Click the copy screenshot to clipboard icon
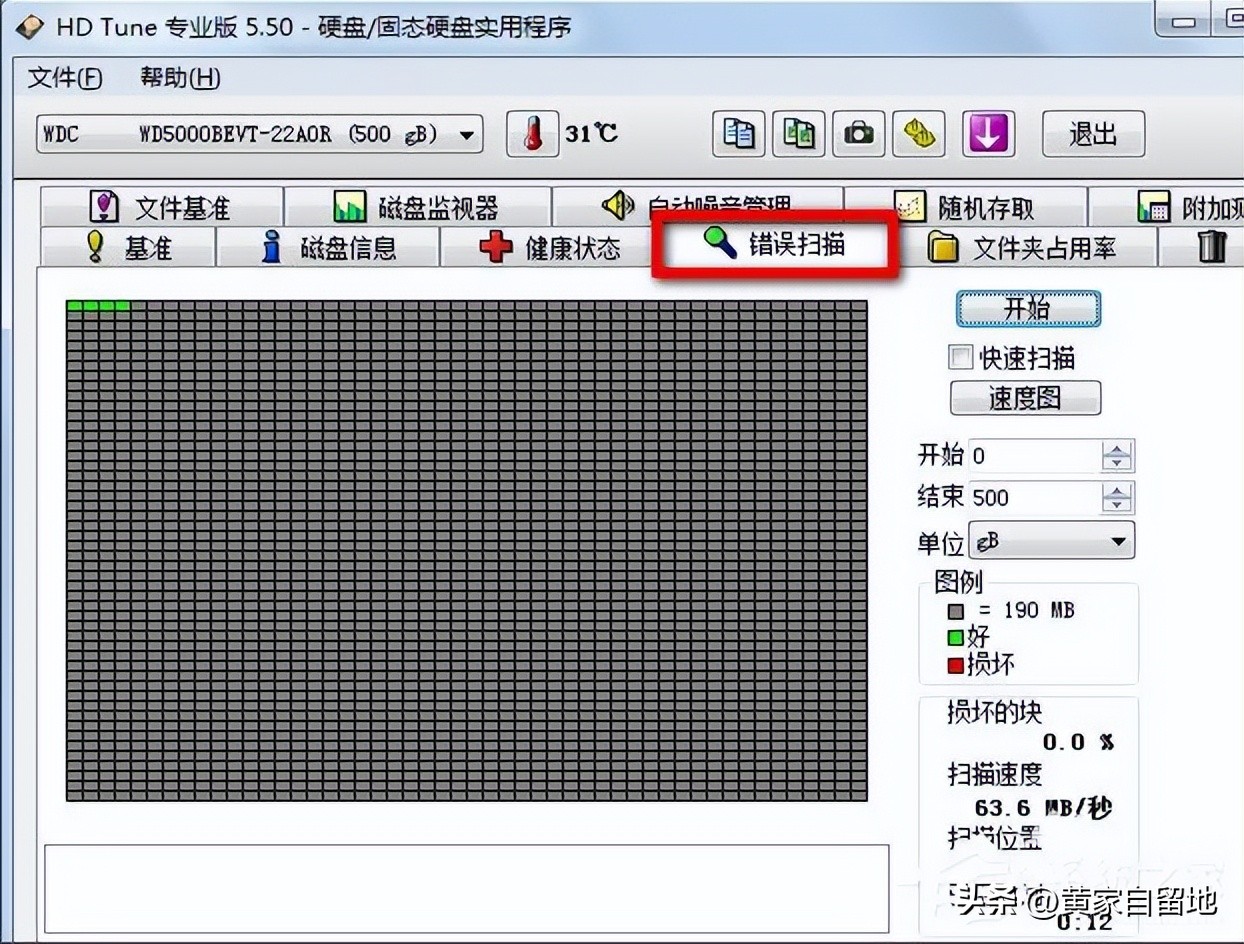The image size is (1244, 944). (x=799, y=134)
